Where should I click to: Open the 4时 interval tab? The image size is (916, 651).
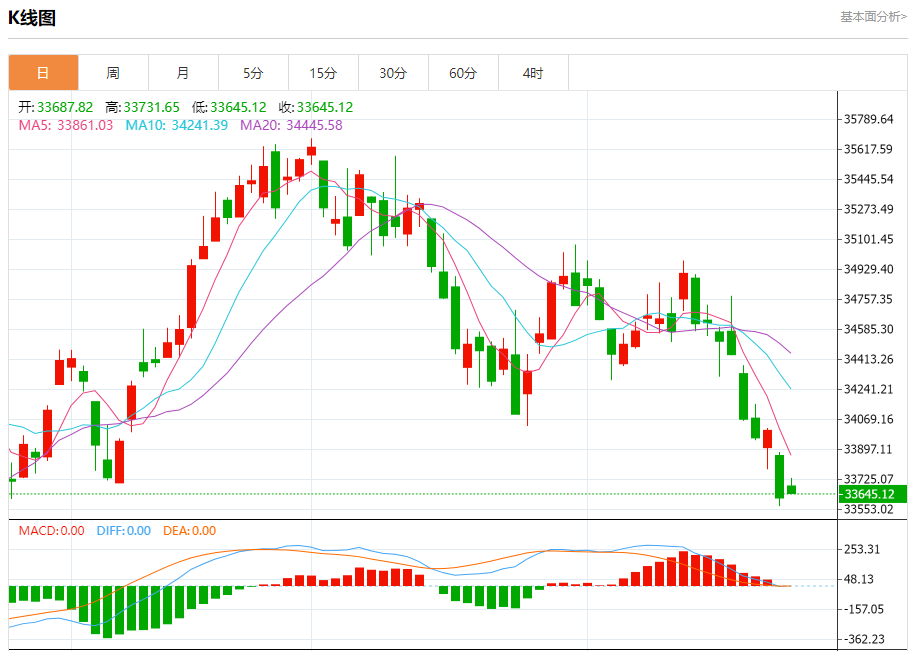(x=533, y=73)
